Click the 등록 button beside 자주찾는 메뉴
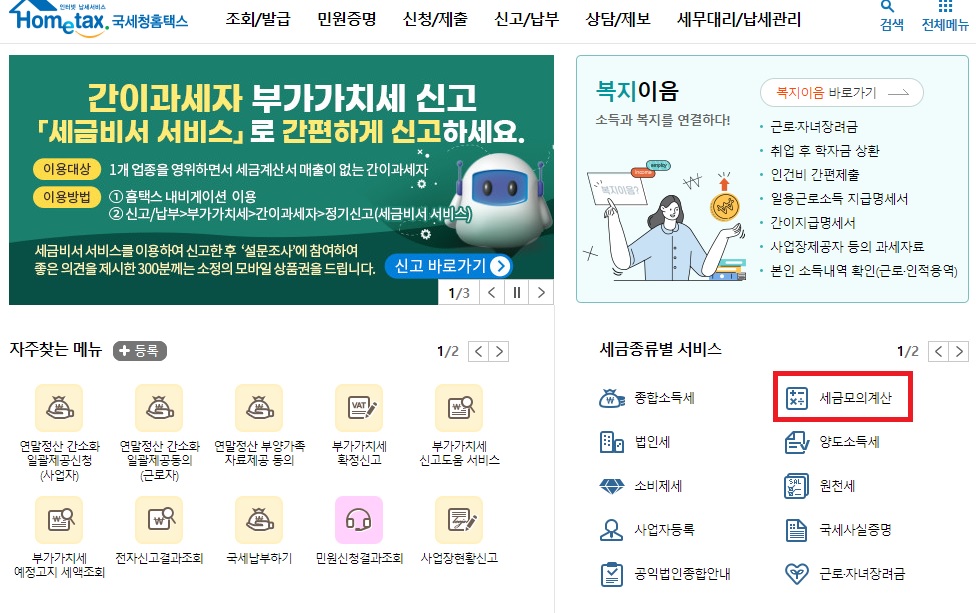Image resolution: width=976 pixels, height=613 pixels. (140, 351)
